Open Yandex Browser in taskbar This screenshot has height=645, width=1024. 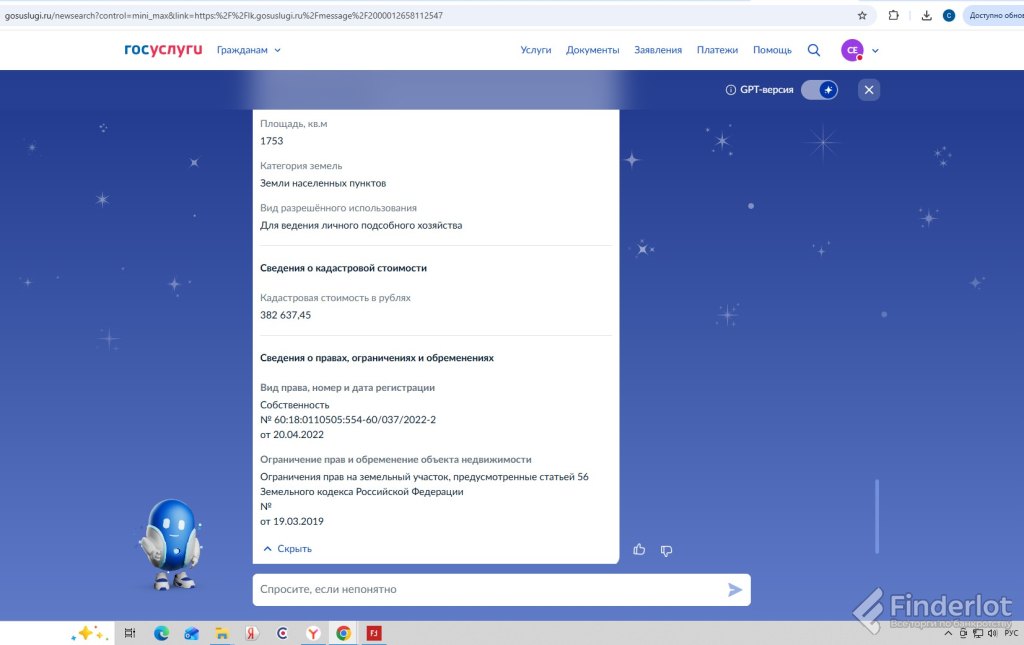313,633
